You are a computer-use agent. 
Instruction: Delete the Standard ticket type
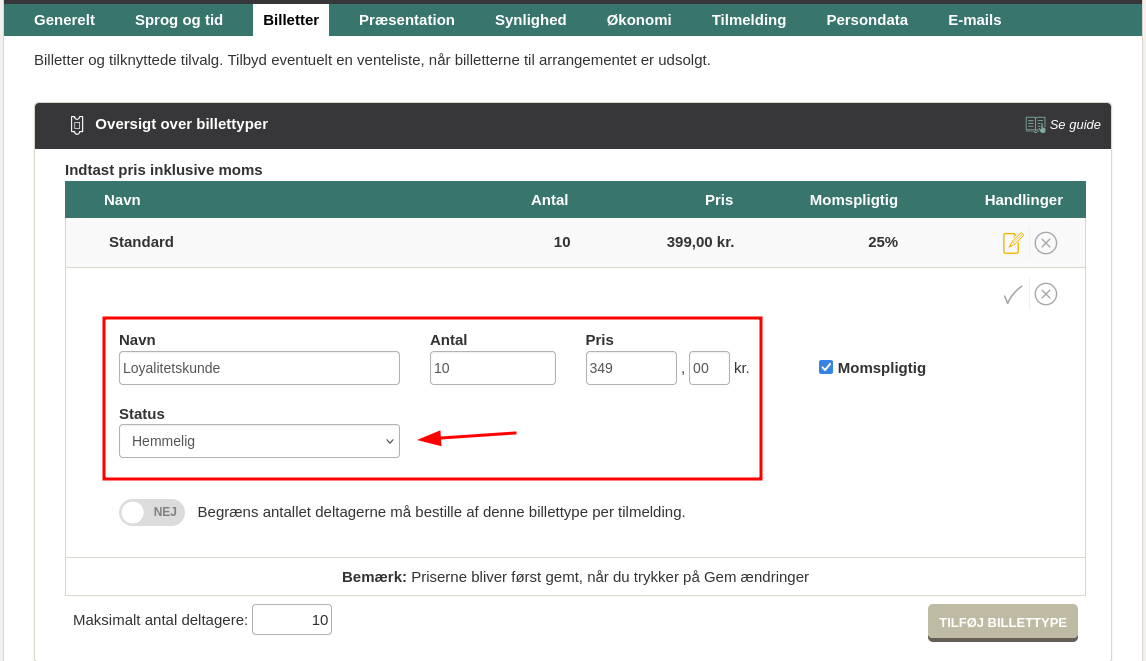(x=1046, y=243)
